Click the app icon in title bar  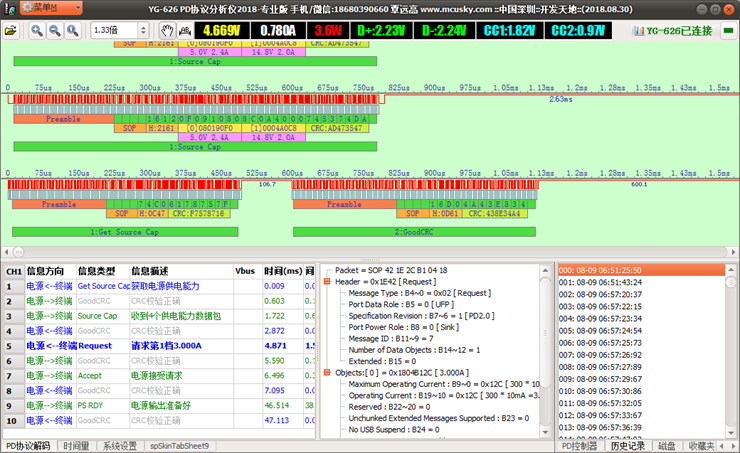(10, 8)
